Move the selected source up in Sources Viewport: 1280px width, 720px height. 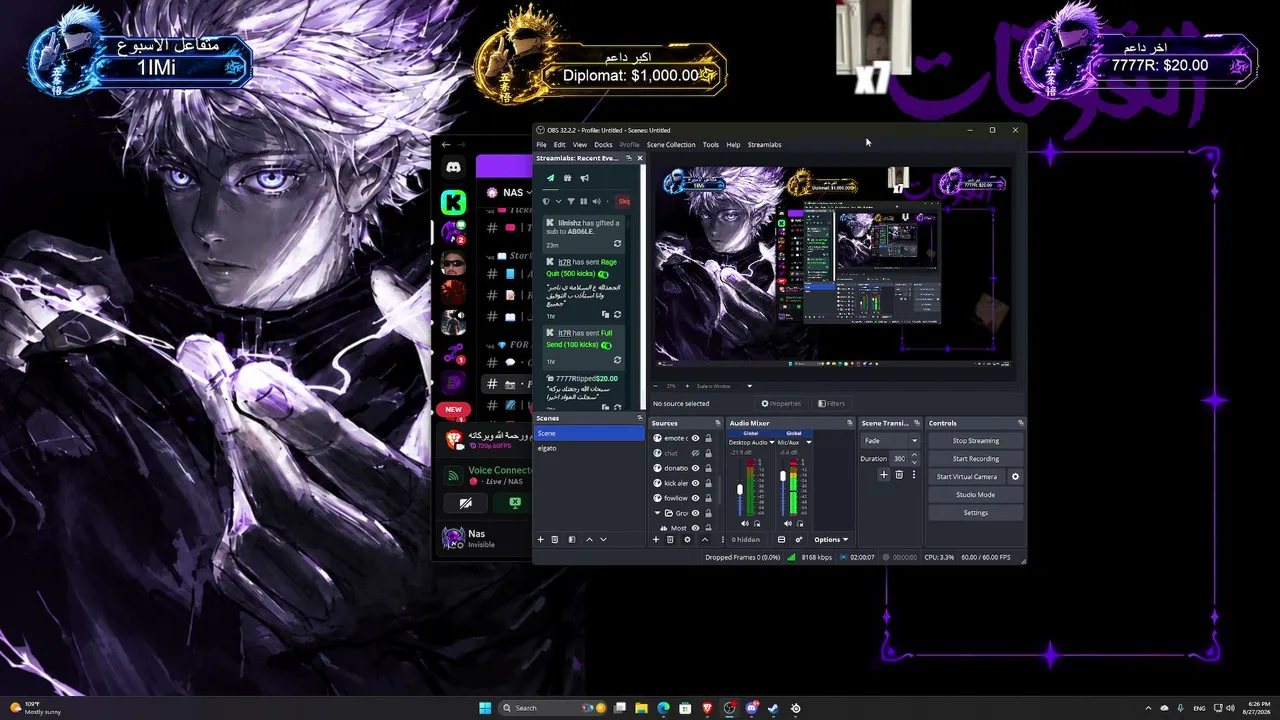pyautogui.click(x=704, y=539)
